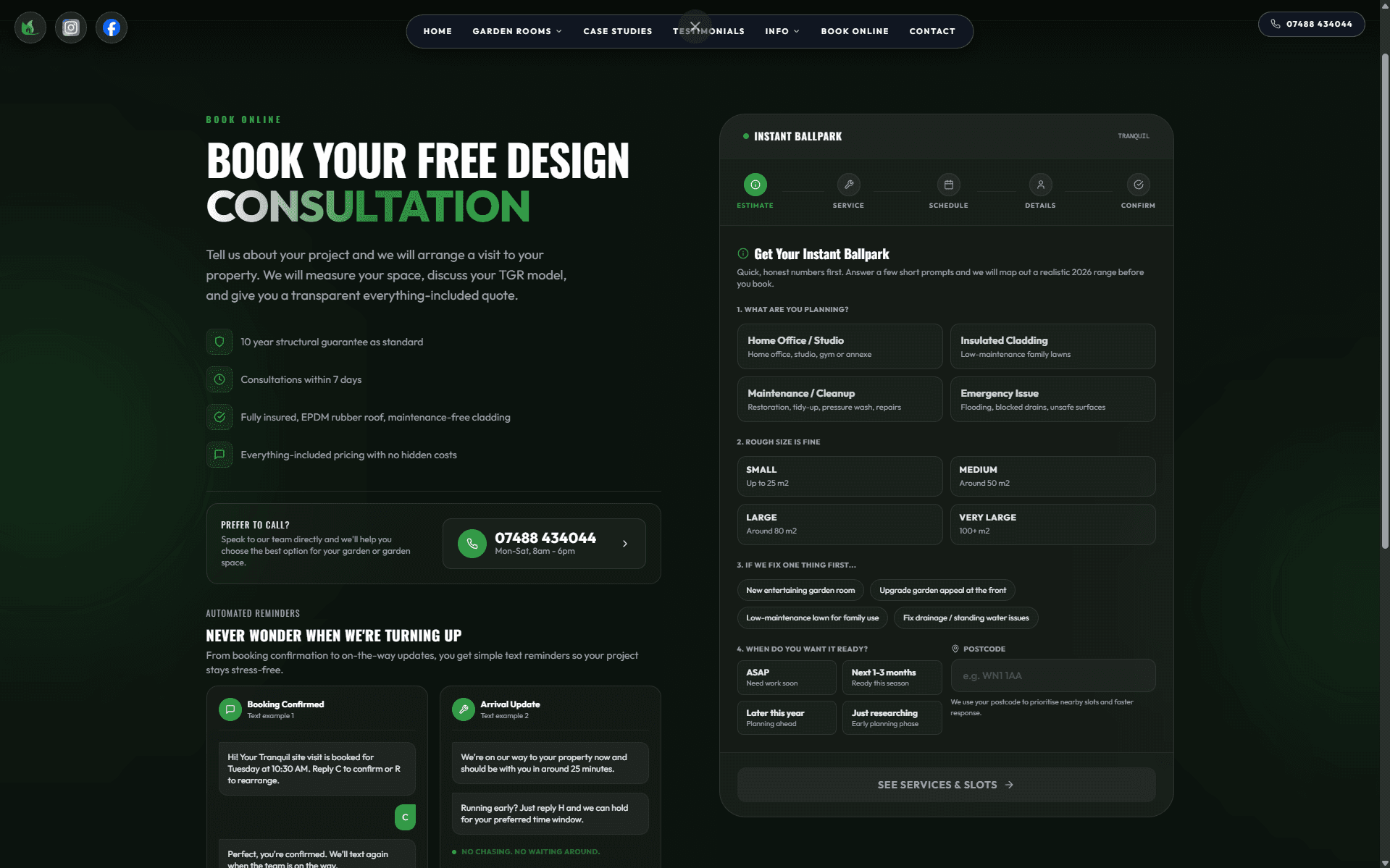The width and height of the screenshot is (1390, 868).
Task: Choose the MEDIUM size option
Action: click(x=1052, y=476)
